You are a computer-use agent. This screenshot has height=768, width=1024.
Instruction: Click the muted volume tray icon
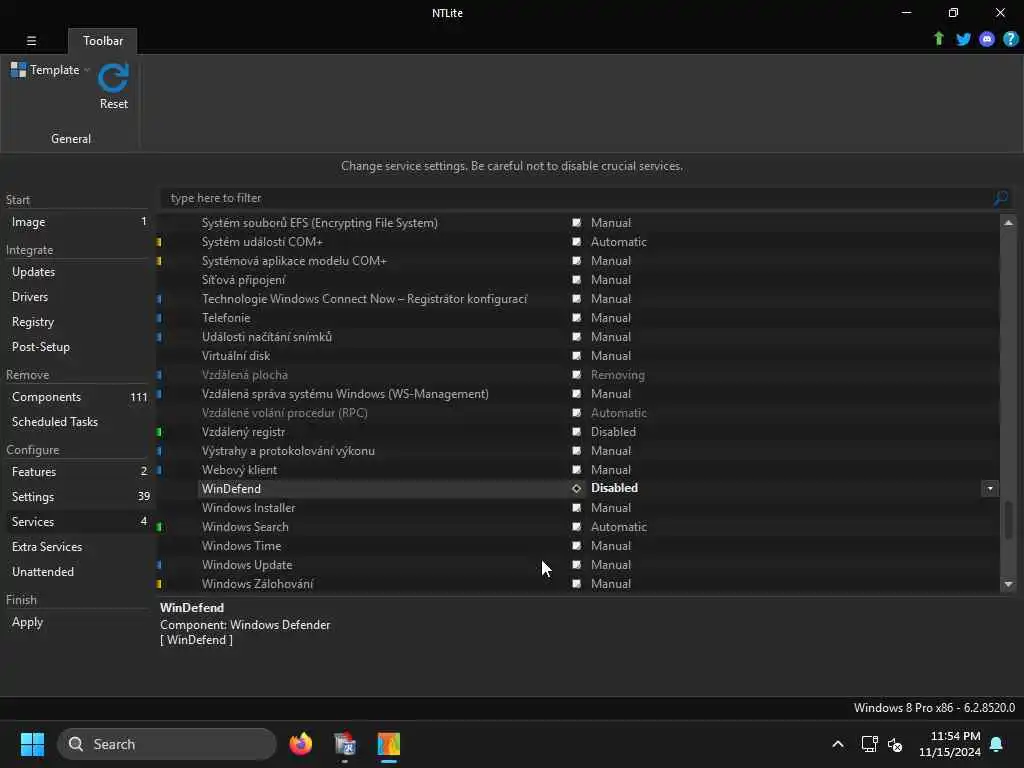895,744
